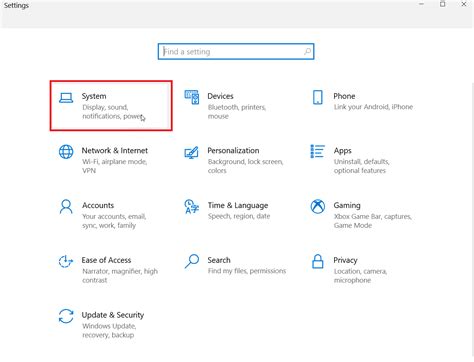Click 'Narrator, magnifier, high contrast' text
Image resolution: width=474 pixels, height=362 pixels.
(x=120, y=276)
